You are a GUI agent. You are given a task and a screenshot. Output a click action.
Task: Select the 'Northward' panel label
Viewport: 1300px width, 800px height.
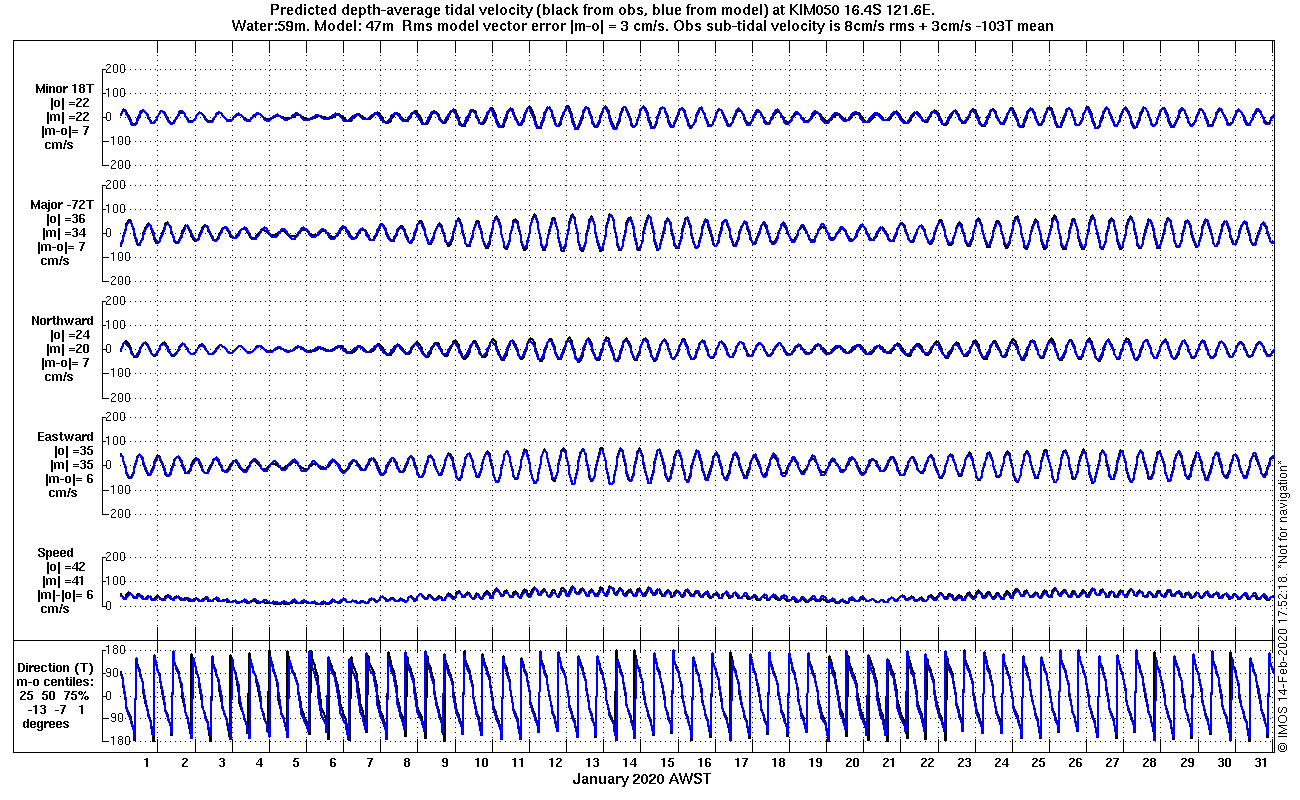(62, 321)
